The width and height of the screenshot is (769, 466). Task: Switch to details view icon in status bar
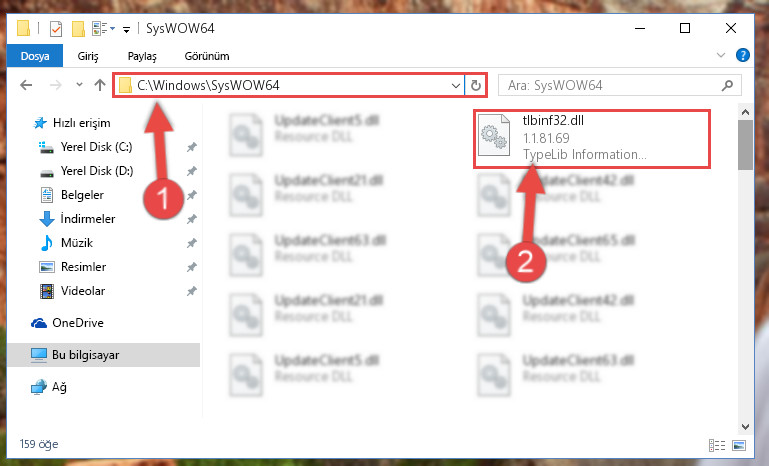717,445
